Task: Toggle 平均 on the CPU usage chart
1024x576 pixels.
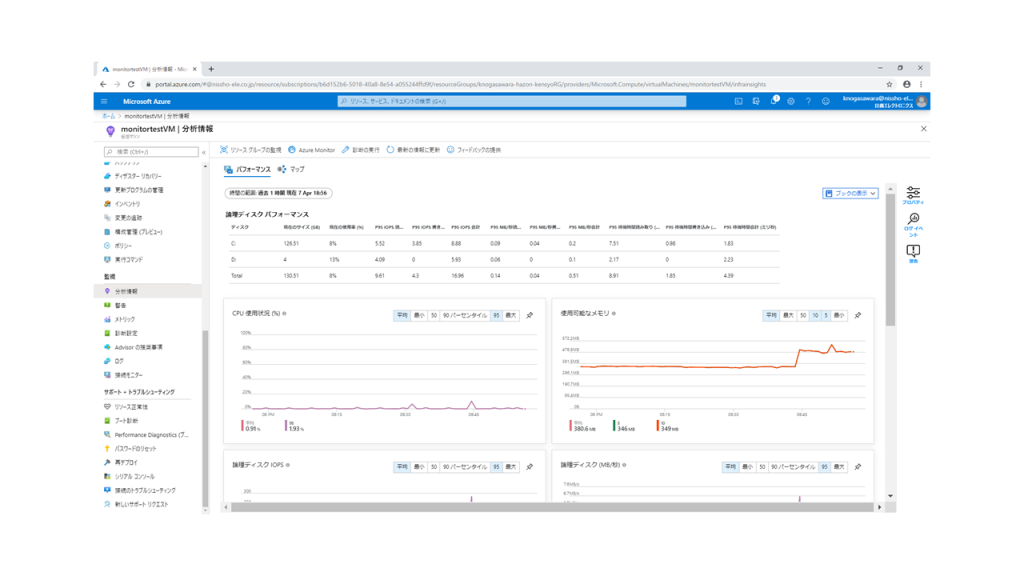Action: click(402, 315)
